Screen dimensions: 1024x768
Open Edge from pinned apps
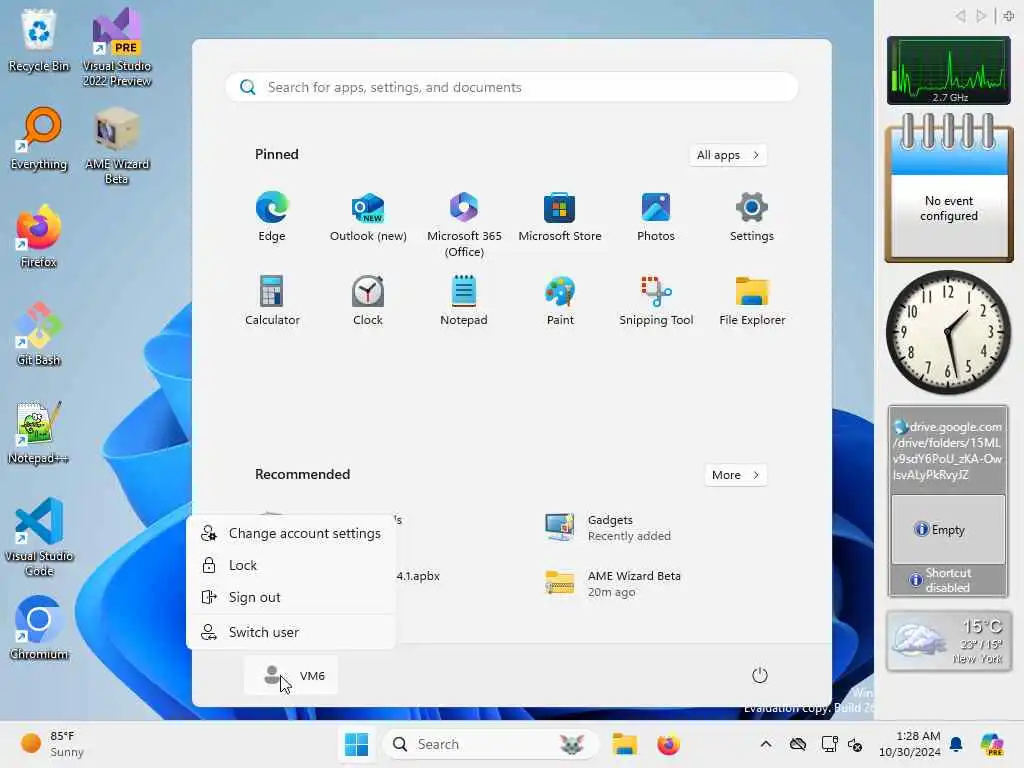(x=272, y=216)
